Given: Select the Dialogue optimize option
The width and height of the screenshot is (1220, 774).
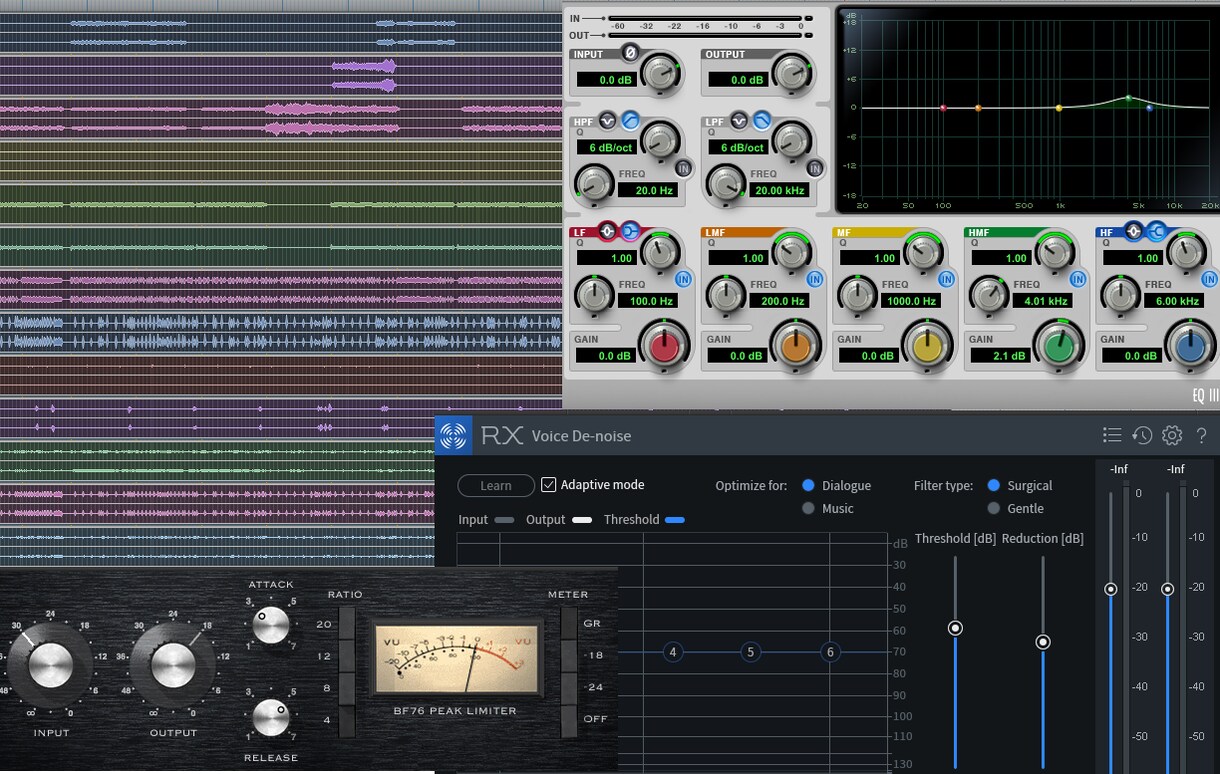Looking at the screenshot, I should 808,485.
